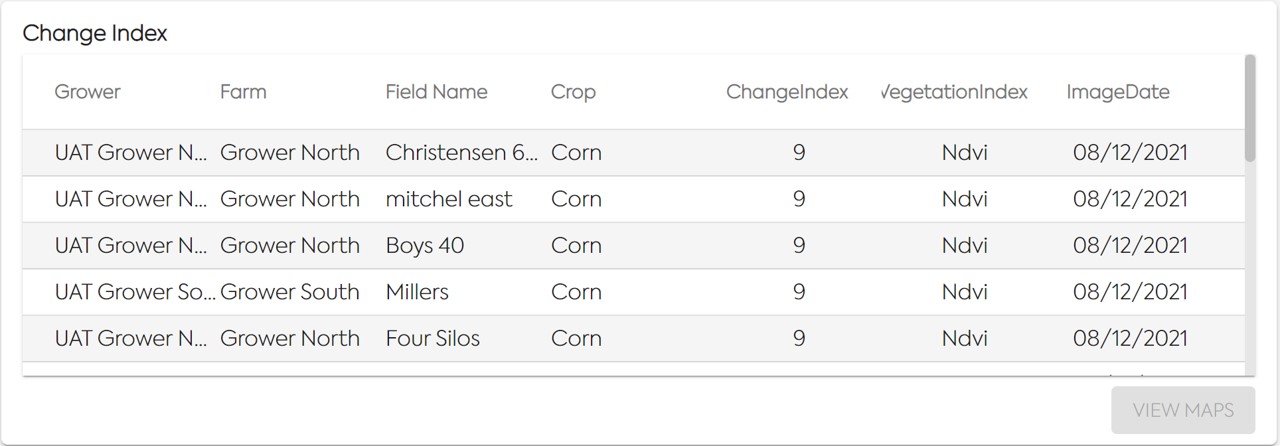Click the VIEW MAPS button
The width and height of the screenshot is (1280, 446).
1183,410
